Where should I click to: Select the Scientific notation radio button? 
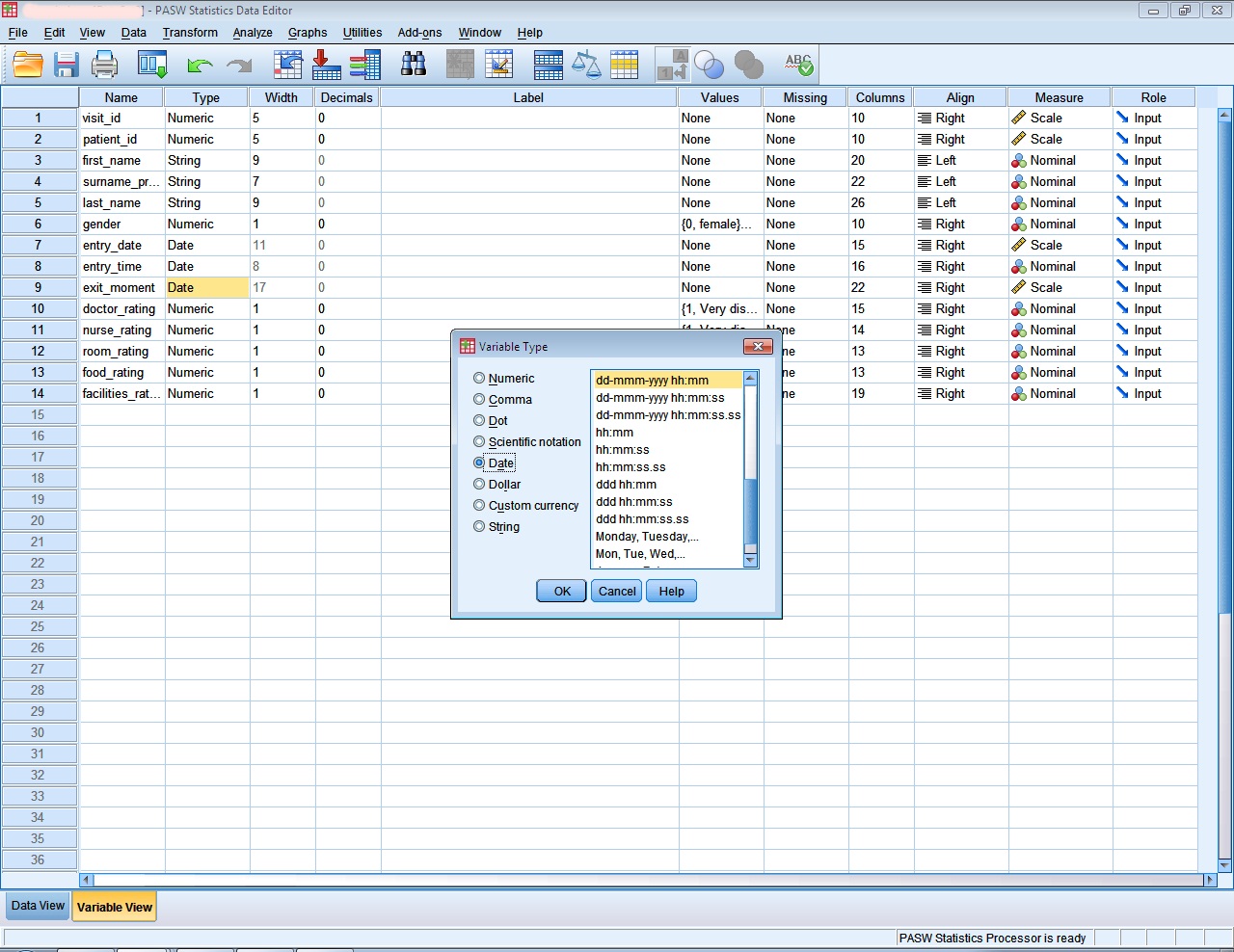coord(479,442)
